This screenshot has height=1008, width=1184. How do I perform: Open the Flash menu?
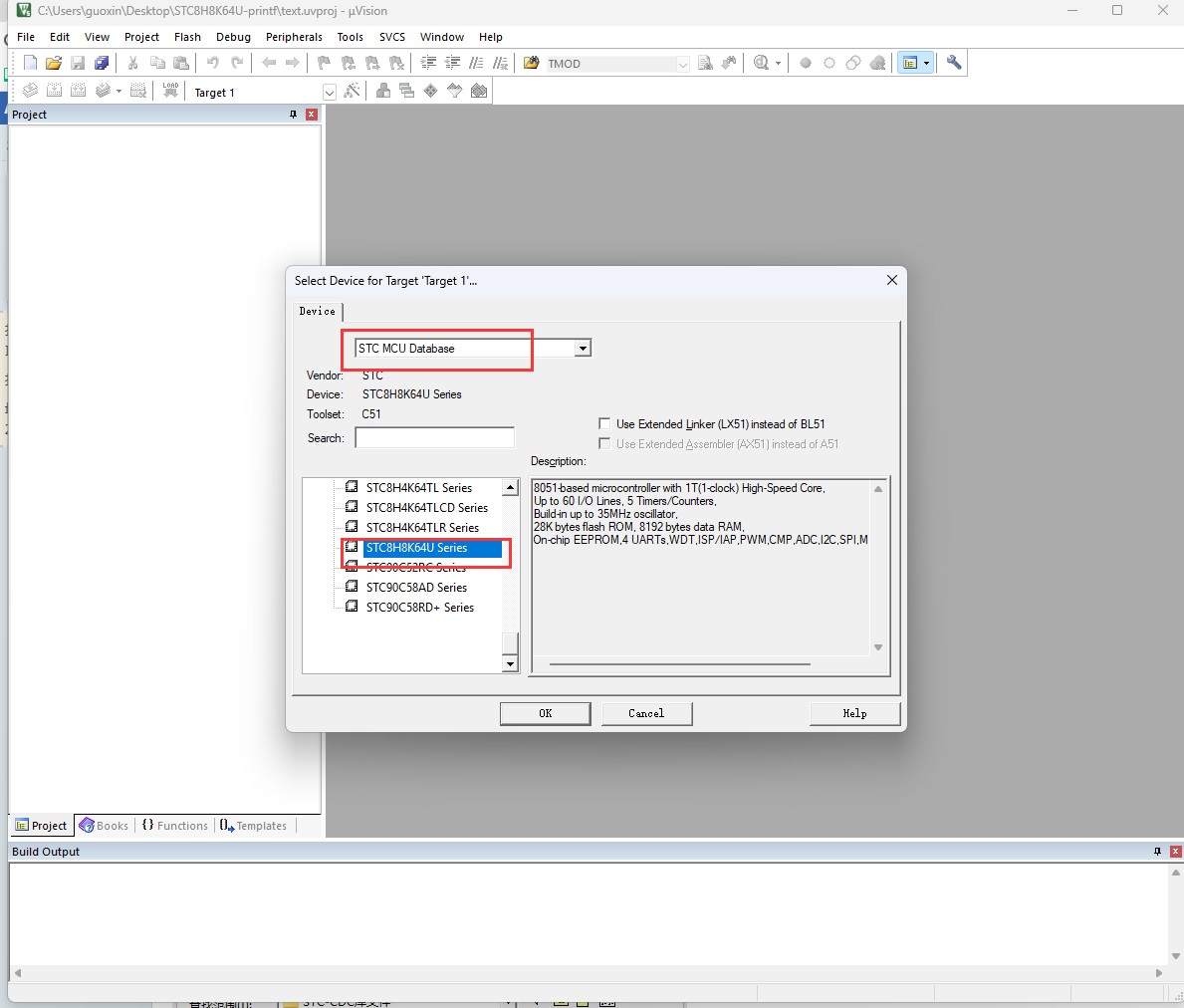pyautogui.click(x=187, y=37)
